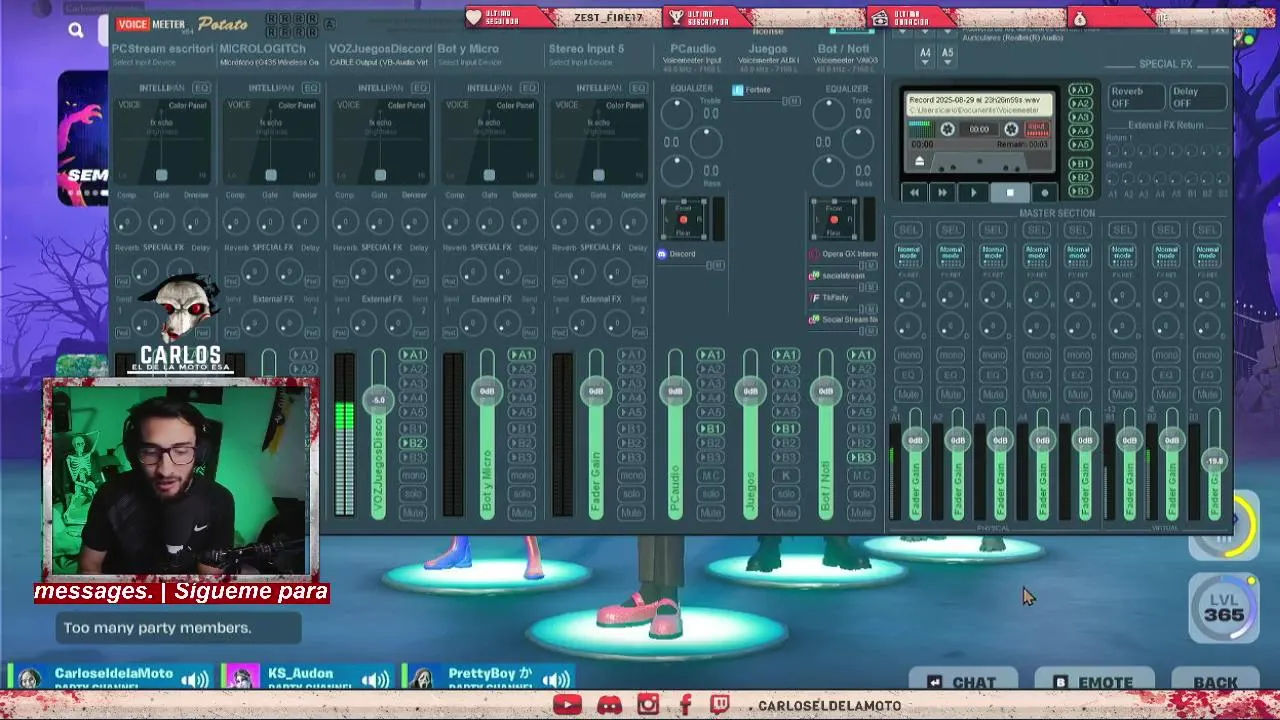Open EQ on the MICROLOGITCh strip
1280x720 pixels.
[x=311, y=88]
